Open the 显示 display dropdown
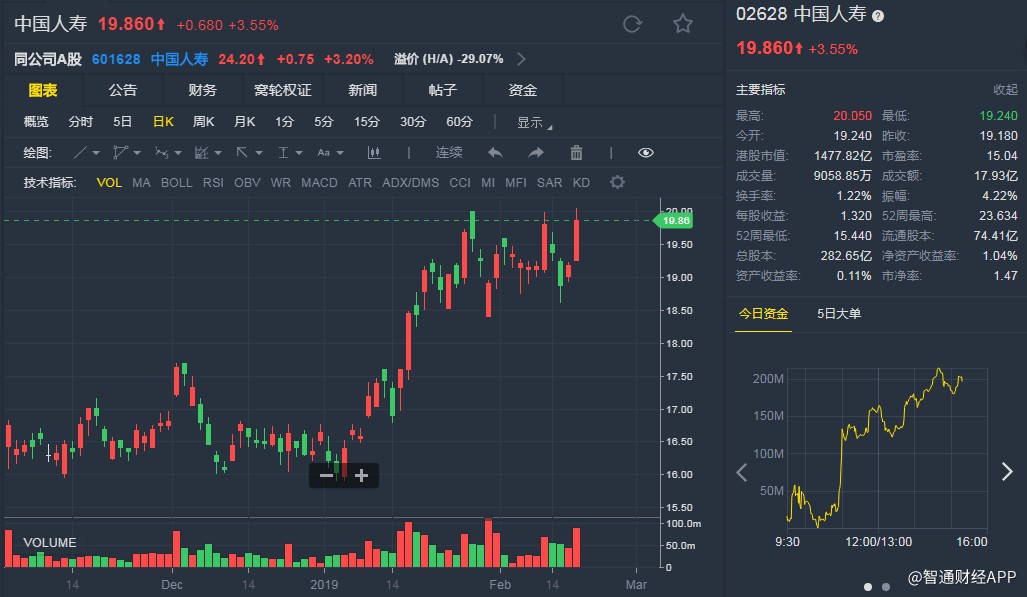The width and height of the screenshot is (1027, 597). (x=533, y=122)
